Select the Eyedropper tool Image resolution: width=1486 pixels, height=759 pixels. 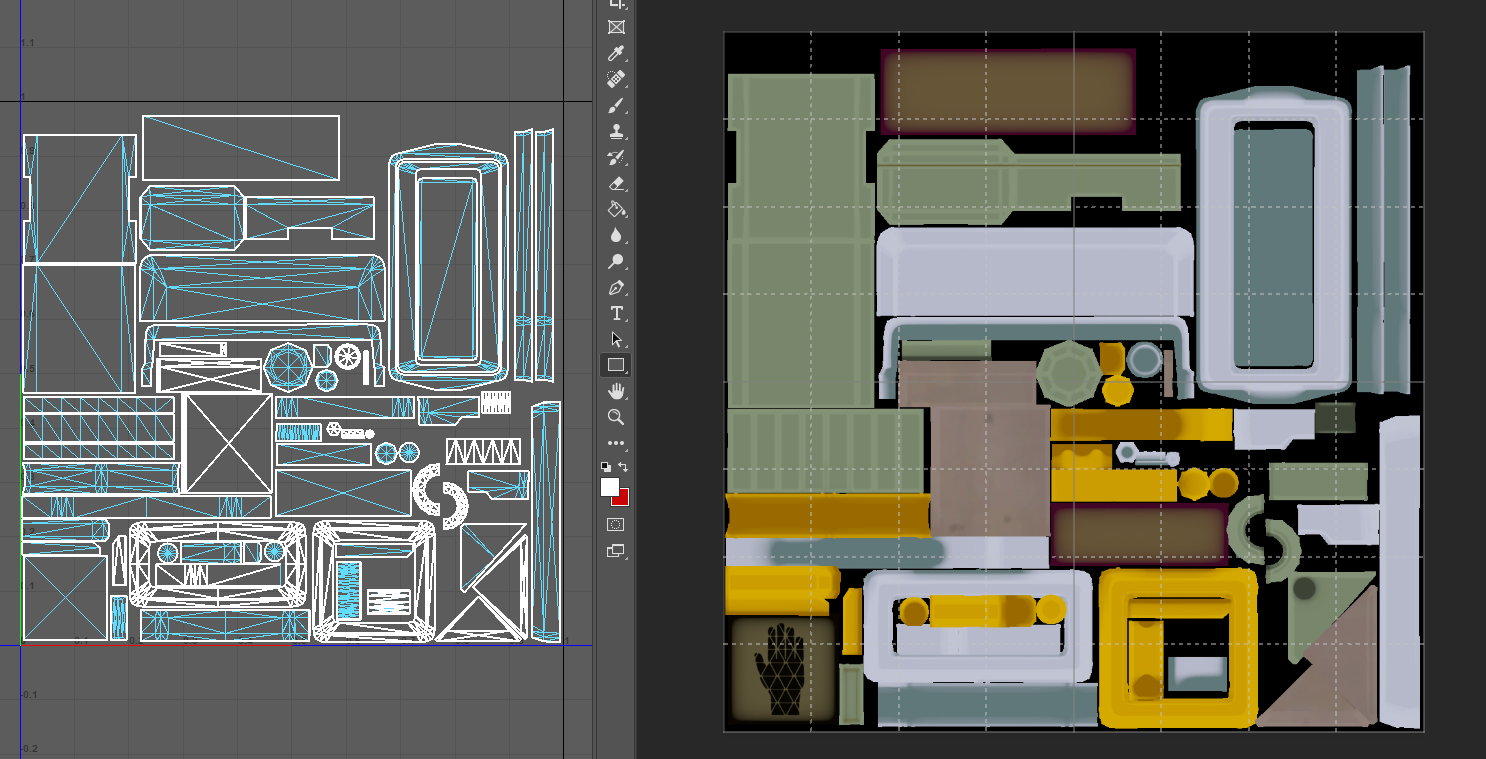(x=616, y=53)
